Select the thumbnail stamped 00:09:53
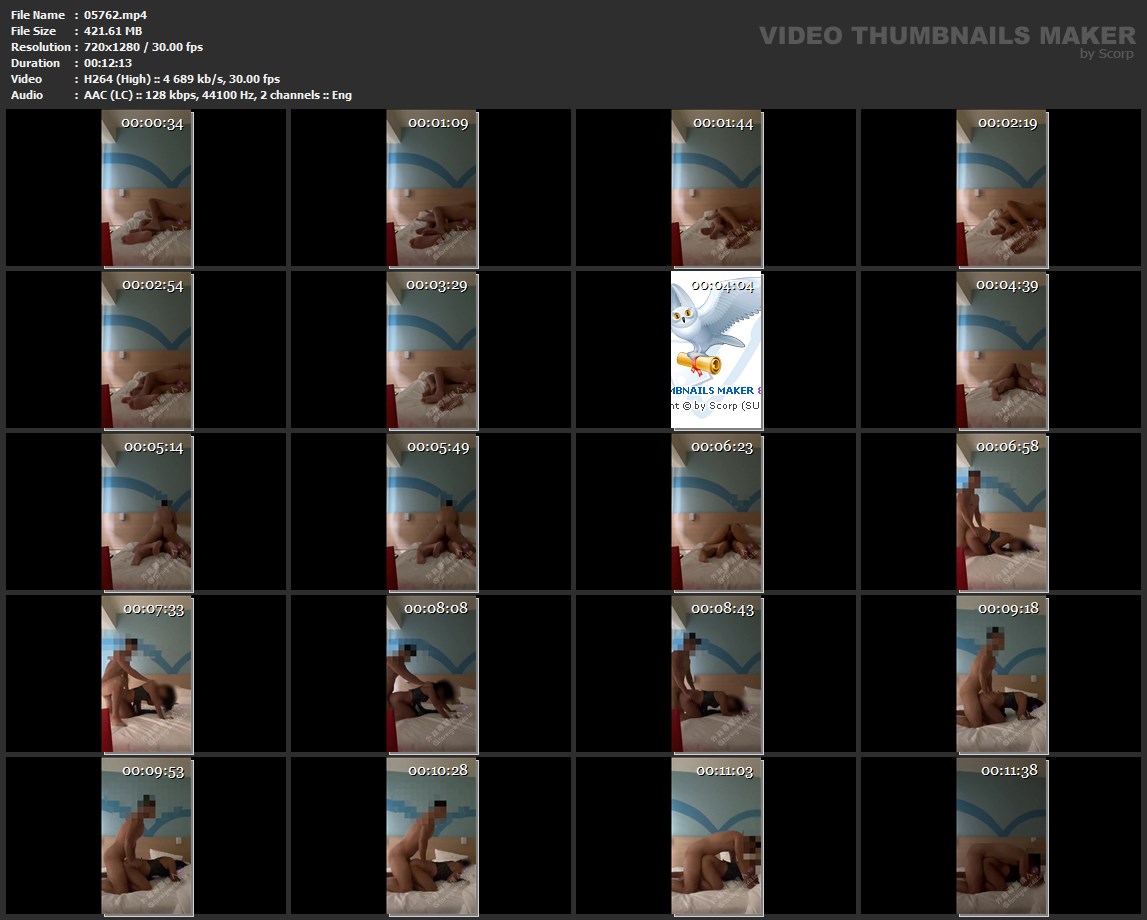This screenshot has height=920, width=1147. pos(147,836)
